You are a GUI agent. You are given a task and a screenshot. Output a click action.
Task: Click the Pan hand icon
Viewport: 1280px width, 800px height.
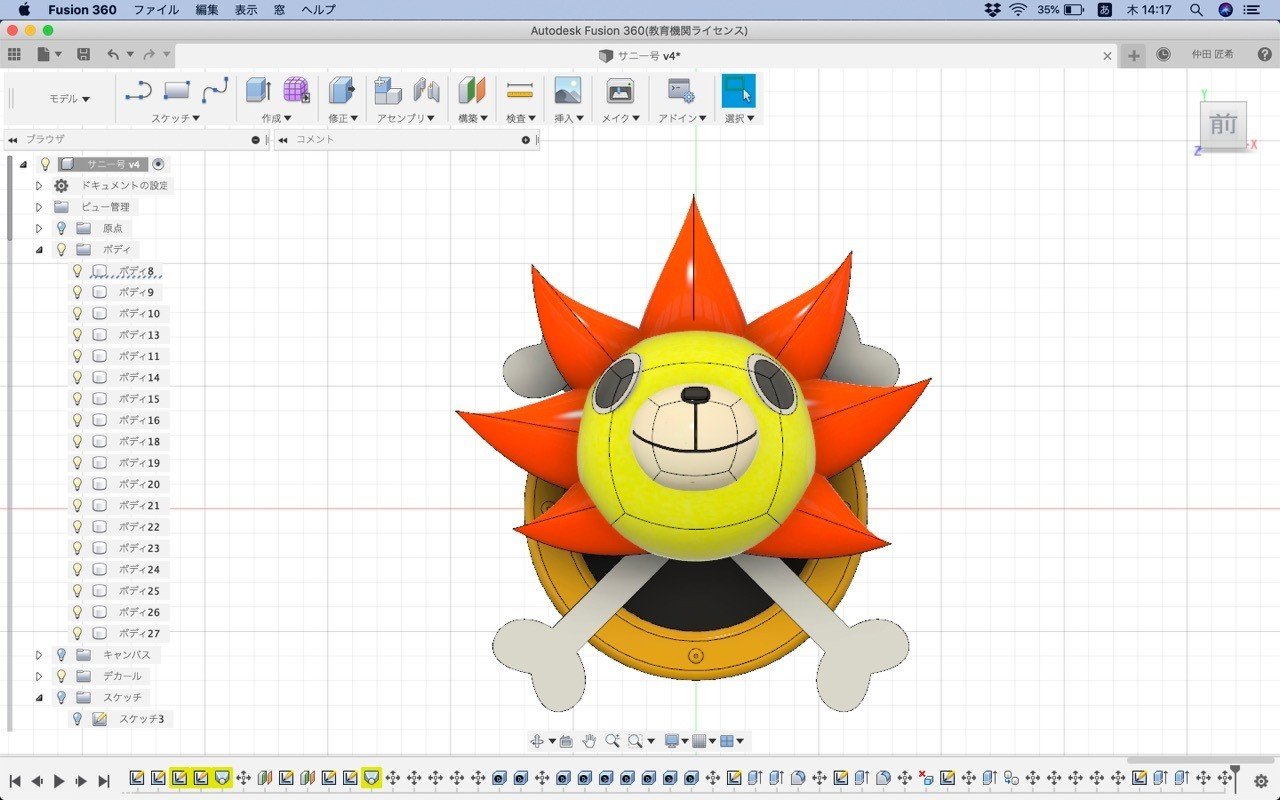pos(590,741)
